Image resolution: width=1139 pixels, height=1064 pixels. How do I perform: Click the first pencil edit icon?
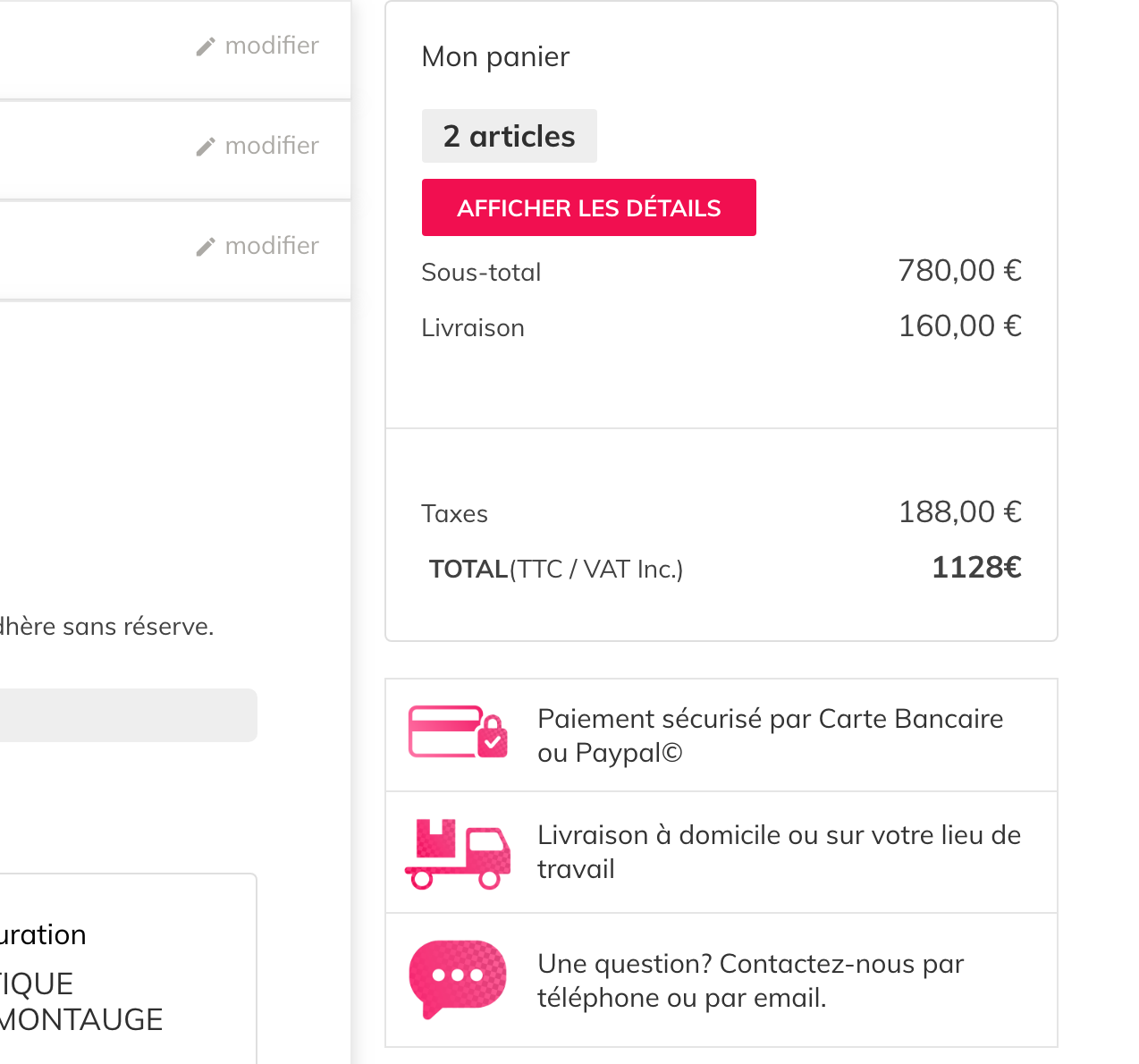tap(206, 46)
